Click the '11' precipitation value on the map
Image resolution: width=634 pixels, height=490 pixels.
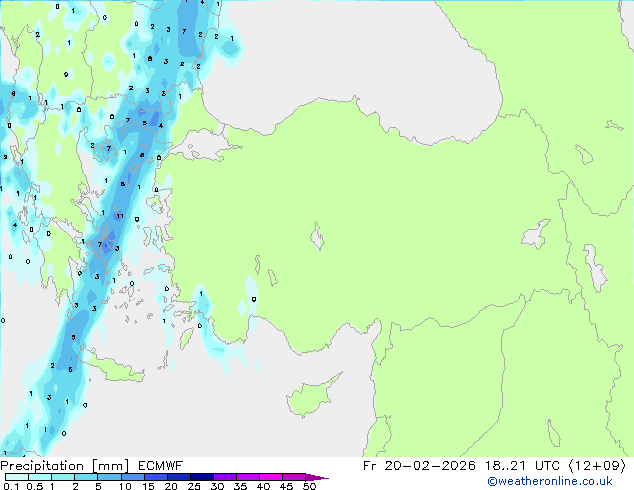[120, 216]
